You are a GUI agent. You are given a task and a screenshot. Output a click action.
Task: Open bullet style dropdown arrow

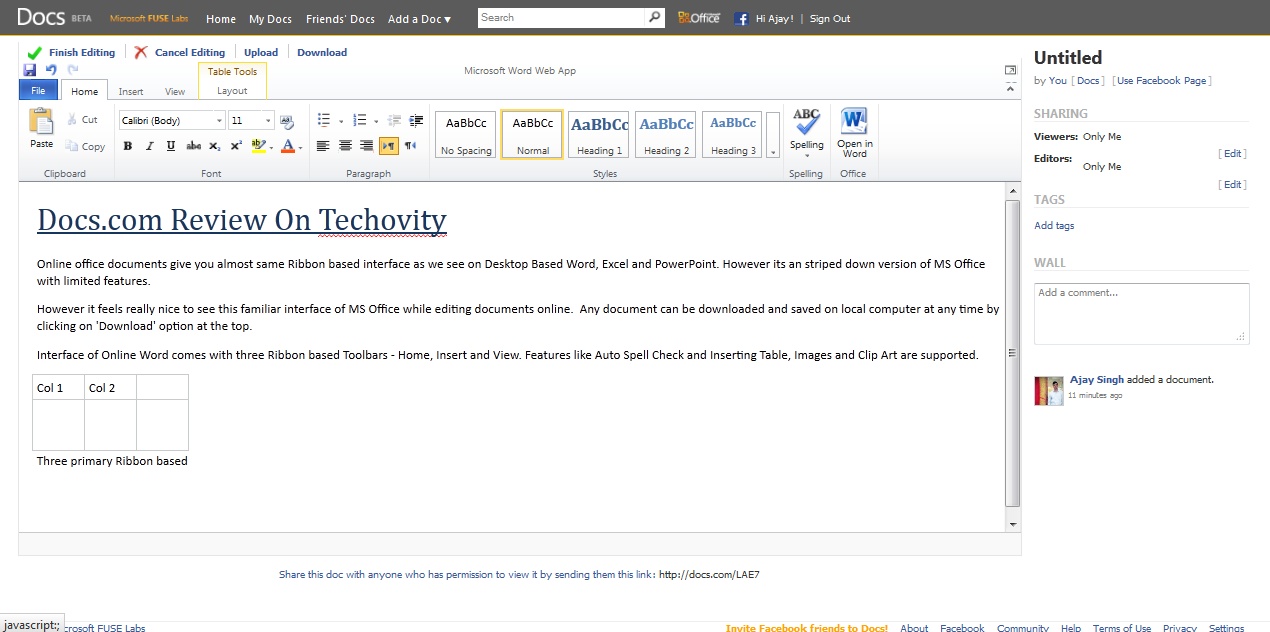coord(341,121)
